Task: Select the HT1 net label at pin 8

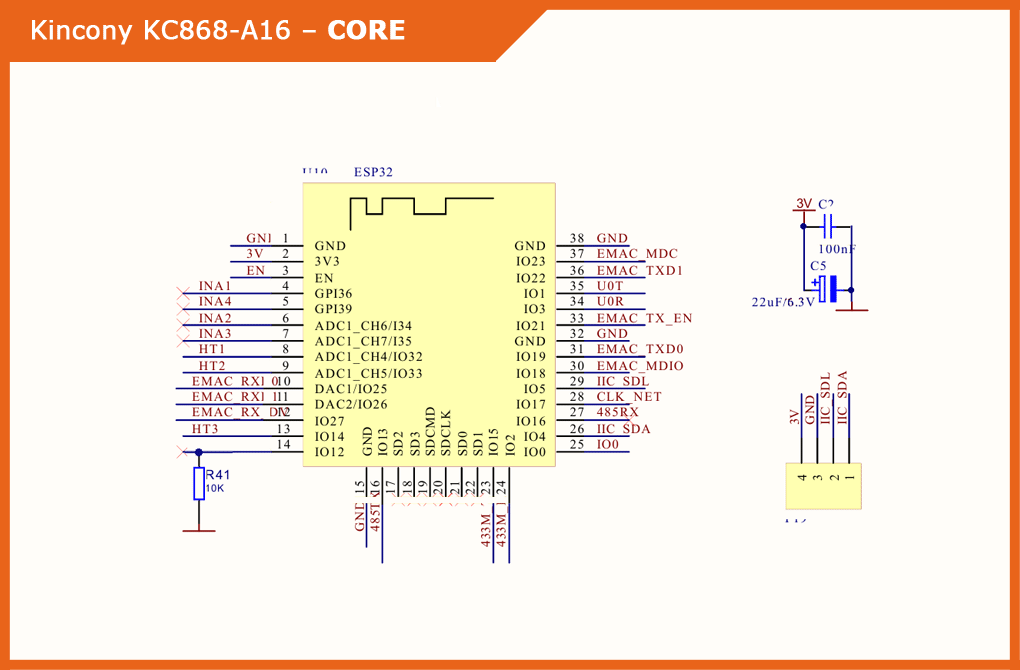Action: (212, 349)
